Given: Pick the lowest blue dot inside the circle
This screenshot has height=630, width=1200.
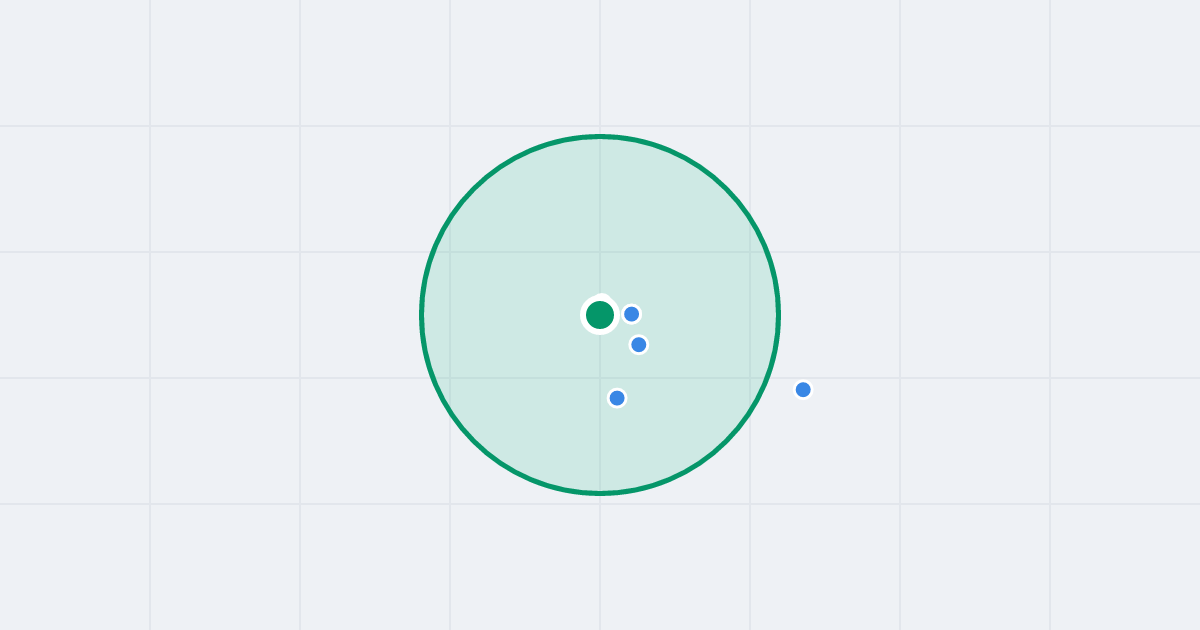Looking at the screenshot, I should coord(617,398).
